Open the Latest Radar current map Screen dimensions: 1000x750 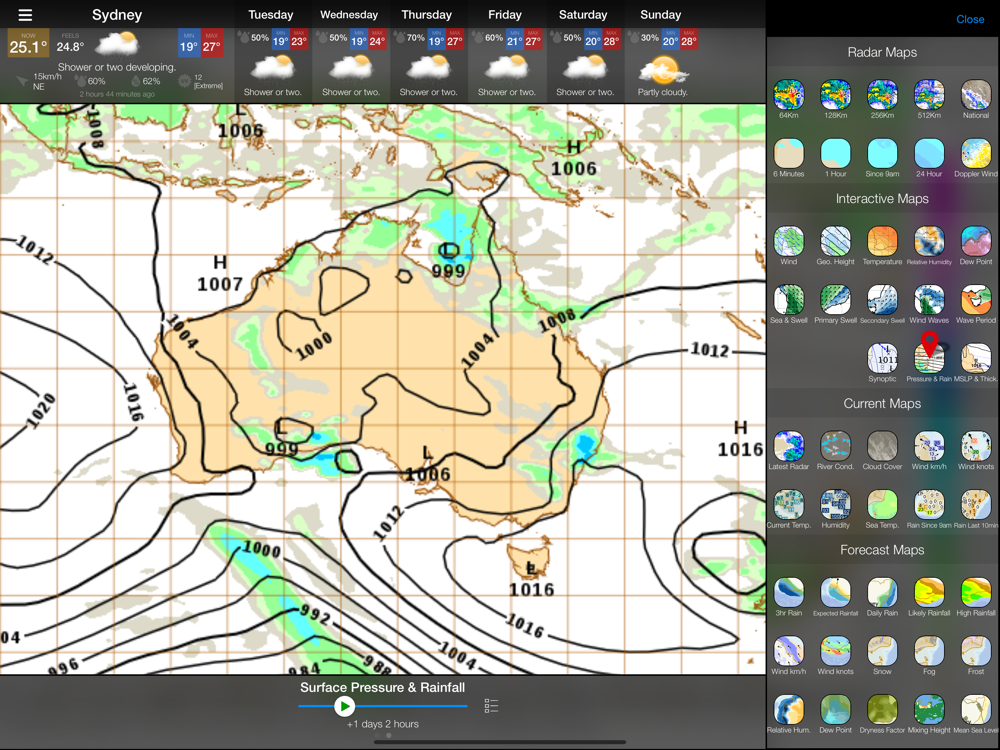[x=789, y=446]
